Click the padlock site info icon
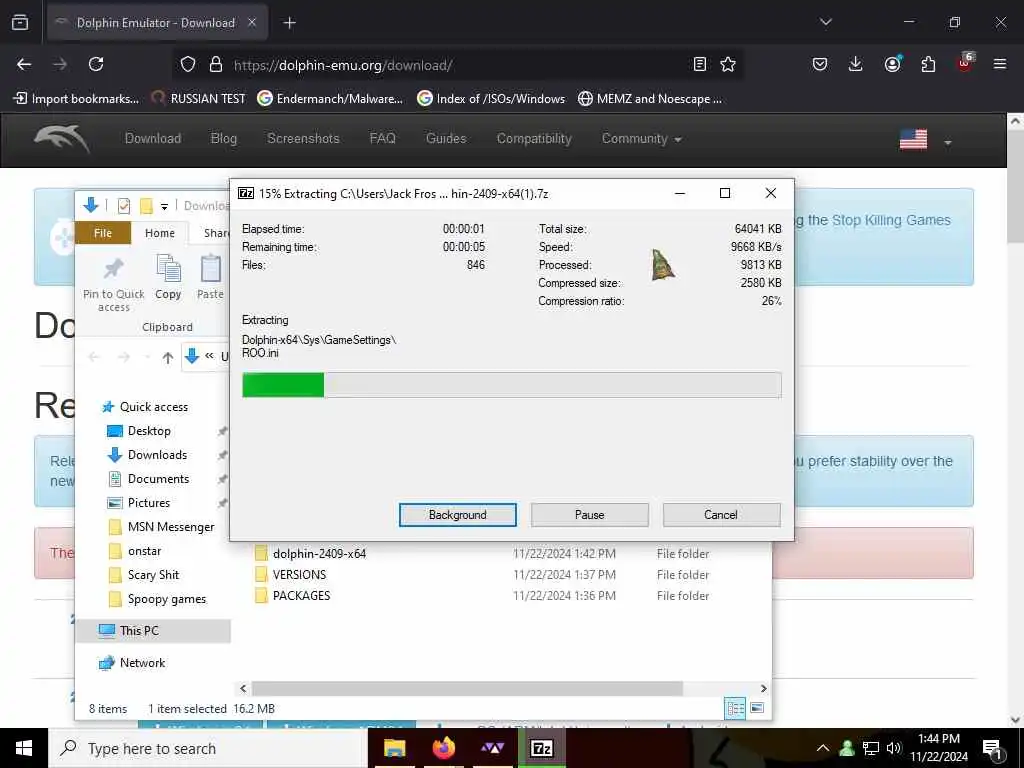Screen dimensions: 1024x768 click(x=216, y=64)
